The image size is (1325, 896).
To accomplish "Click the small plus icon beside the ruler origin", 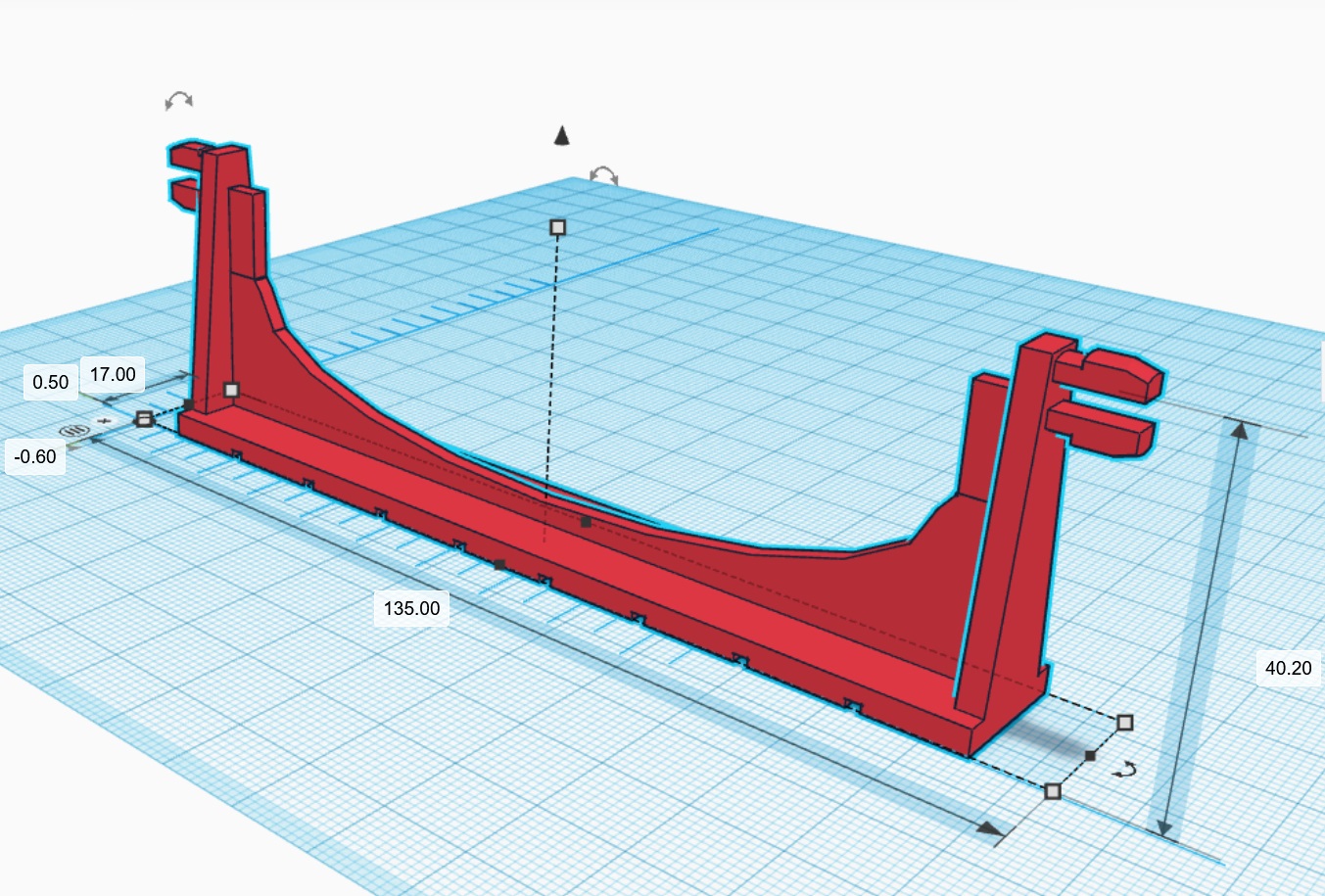I will [106, 422].
